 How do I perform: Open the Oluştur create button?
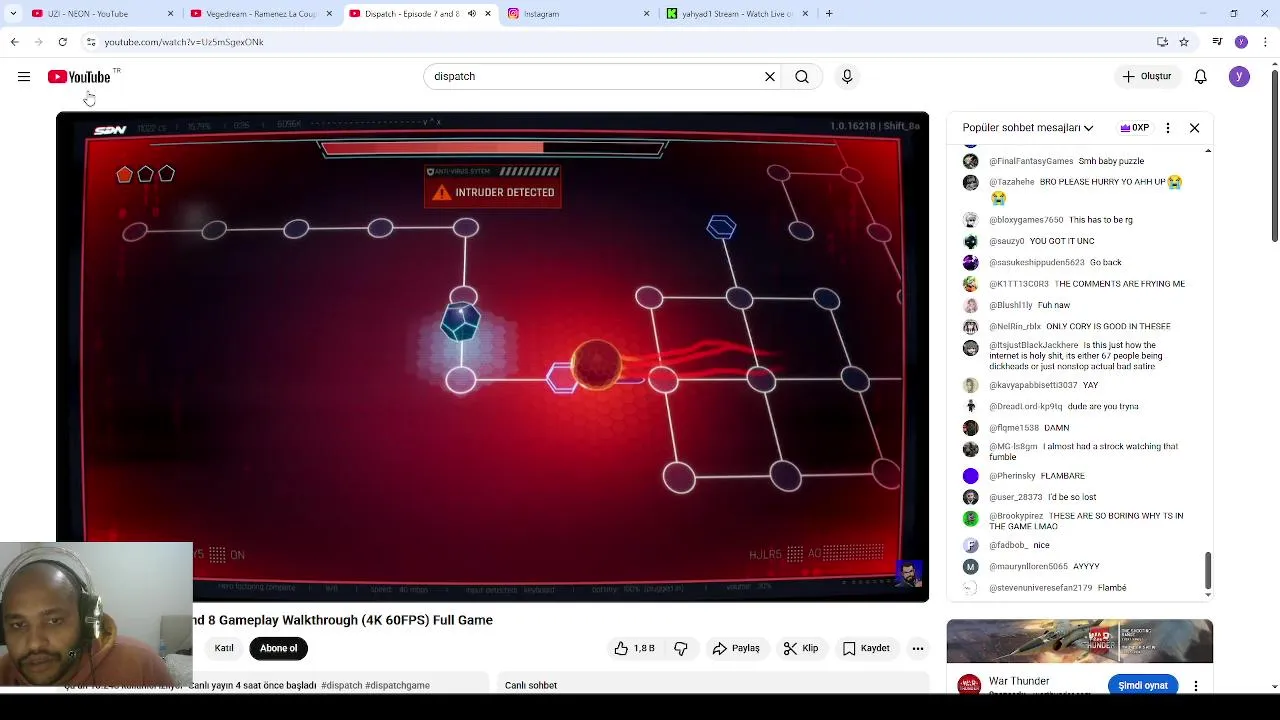pos(1146,76)
